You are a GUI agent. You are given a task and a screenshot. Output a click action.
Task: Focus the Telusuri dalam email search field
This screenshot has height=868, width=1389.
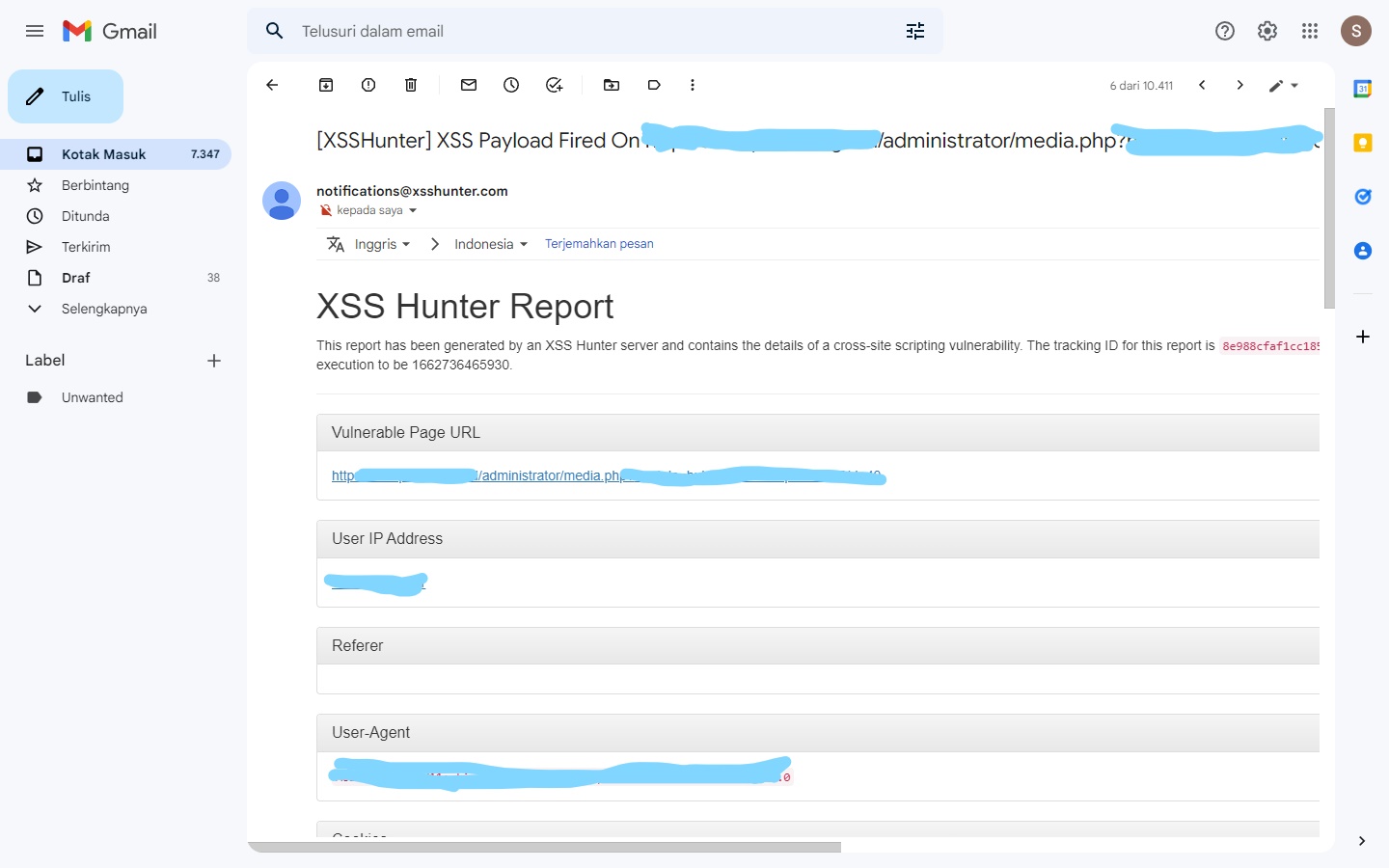click(594, 31)
